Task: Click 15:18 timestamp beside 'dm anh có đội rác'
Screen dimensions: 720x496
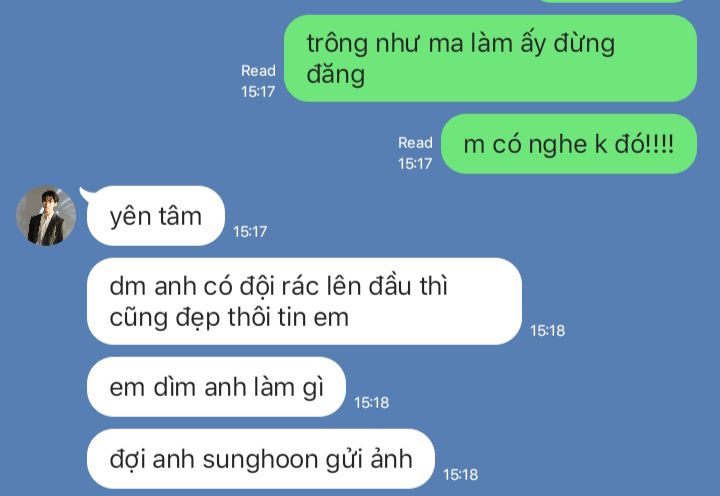Action: tap(547, 331)
